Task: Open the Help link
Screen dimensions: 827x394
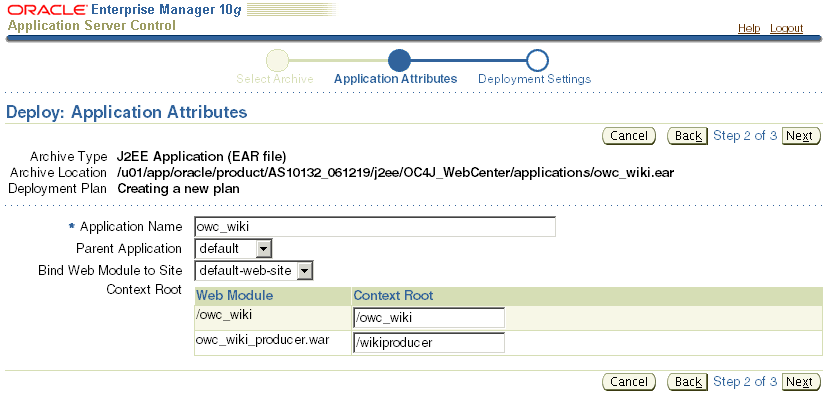Action: click(x=749, y=28)
